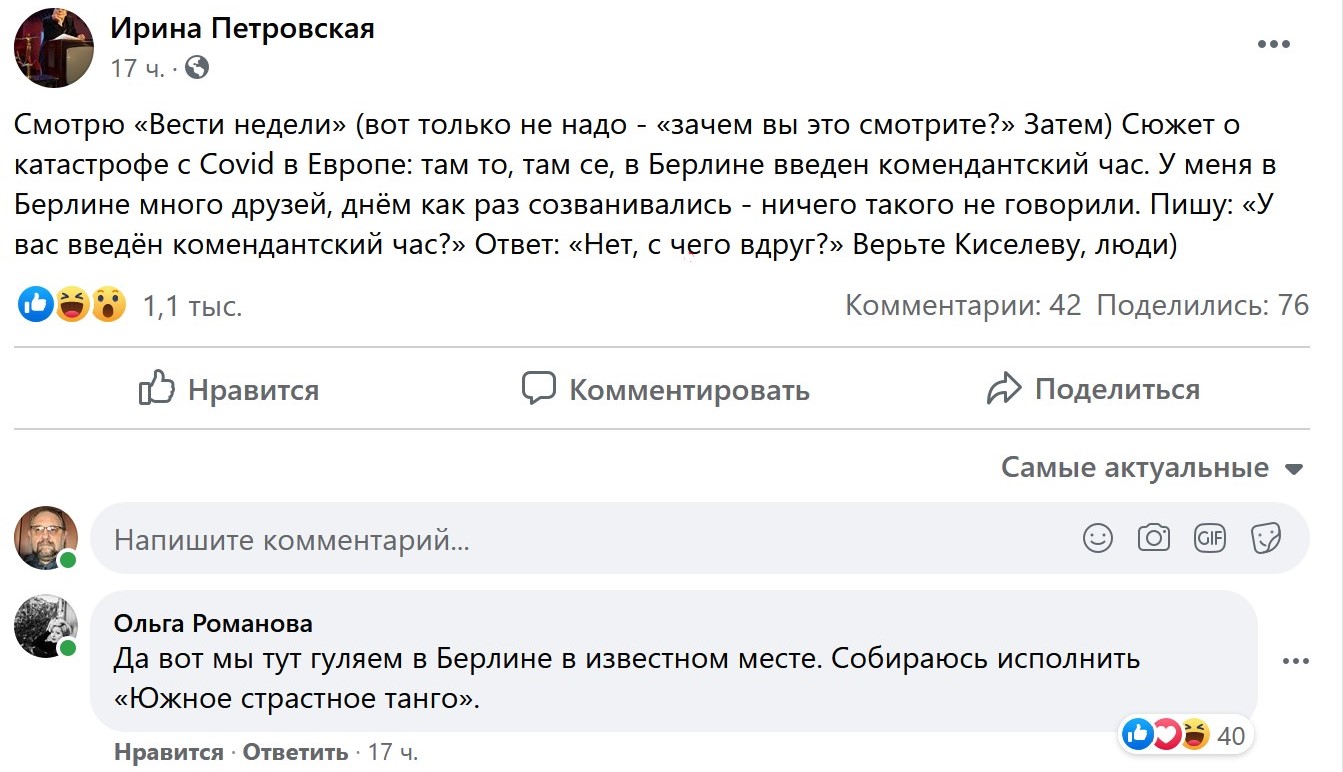Like the post with Нравится button
1343x772 pixels.
click(228, 390)
